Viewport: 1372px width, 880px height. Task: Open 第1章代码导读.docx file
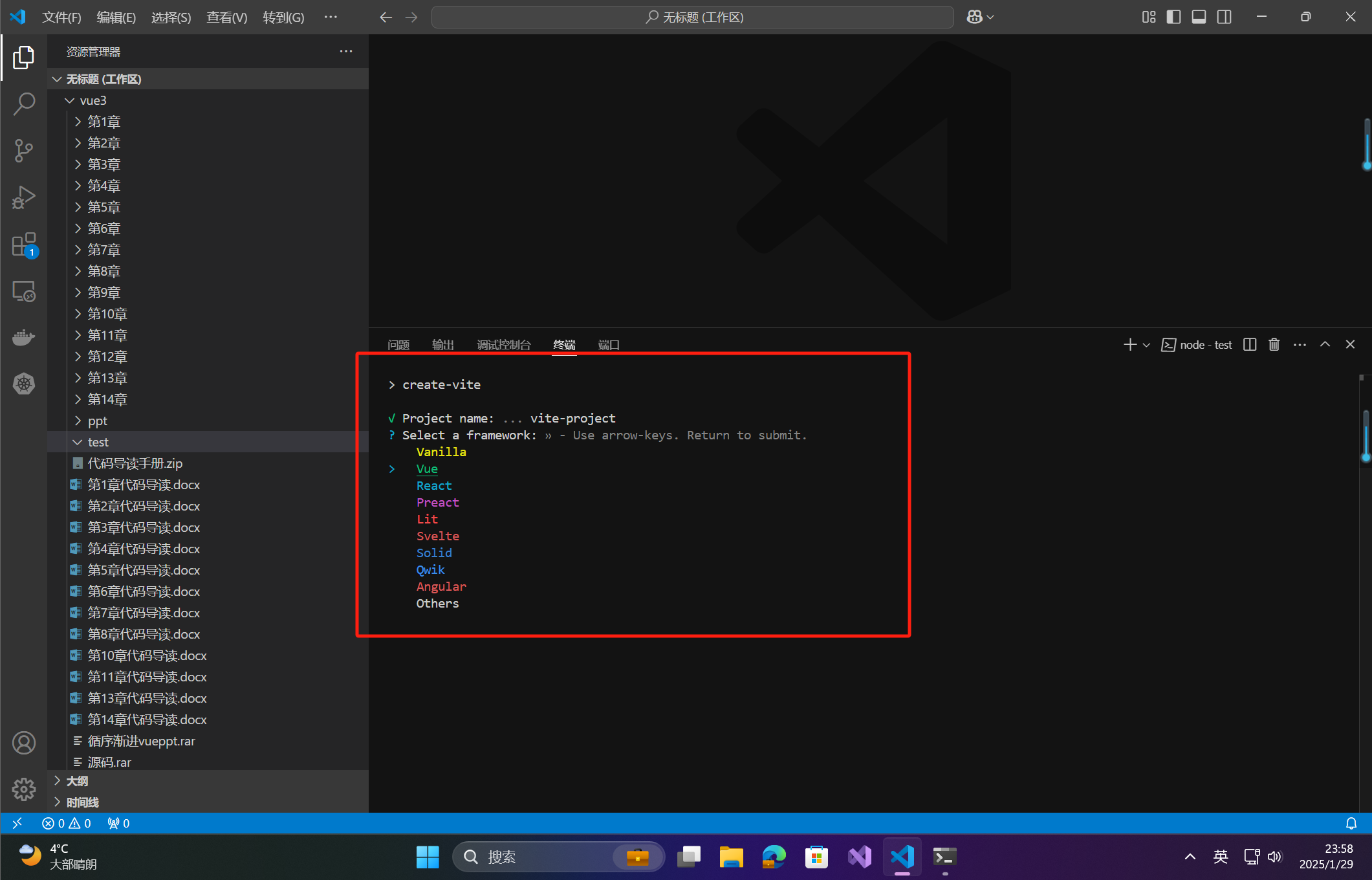(144, 485)
